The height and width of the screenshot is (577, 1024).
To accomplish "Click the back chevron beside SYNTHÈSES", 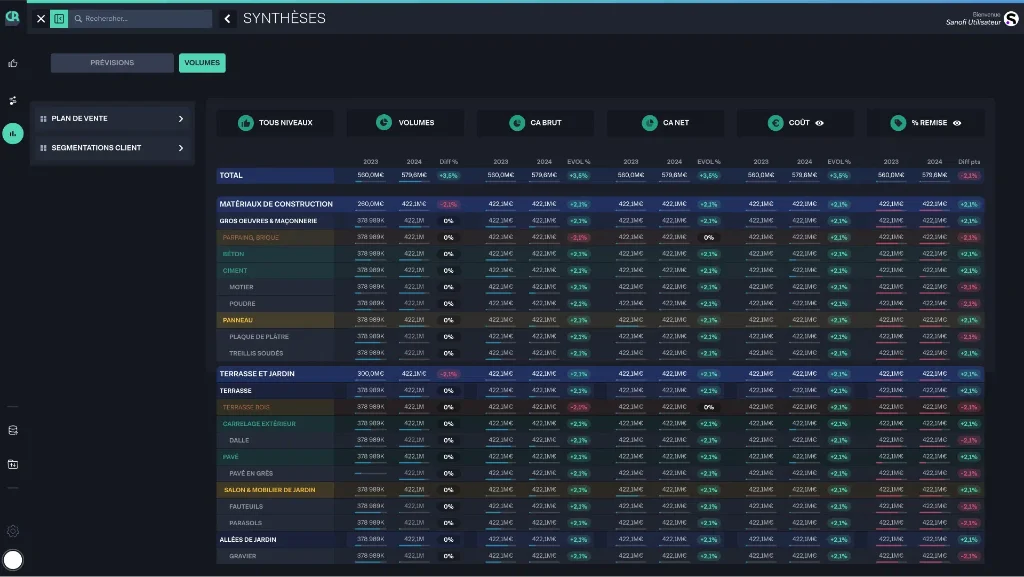I will click(x=227, y=19).
